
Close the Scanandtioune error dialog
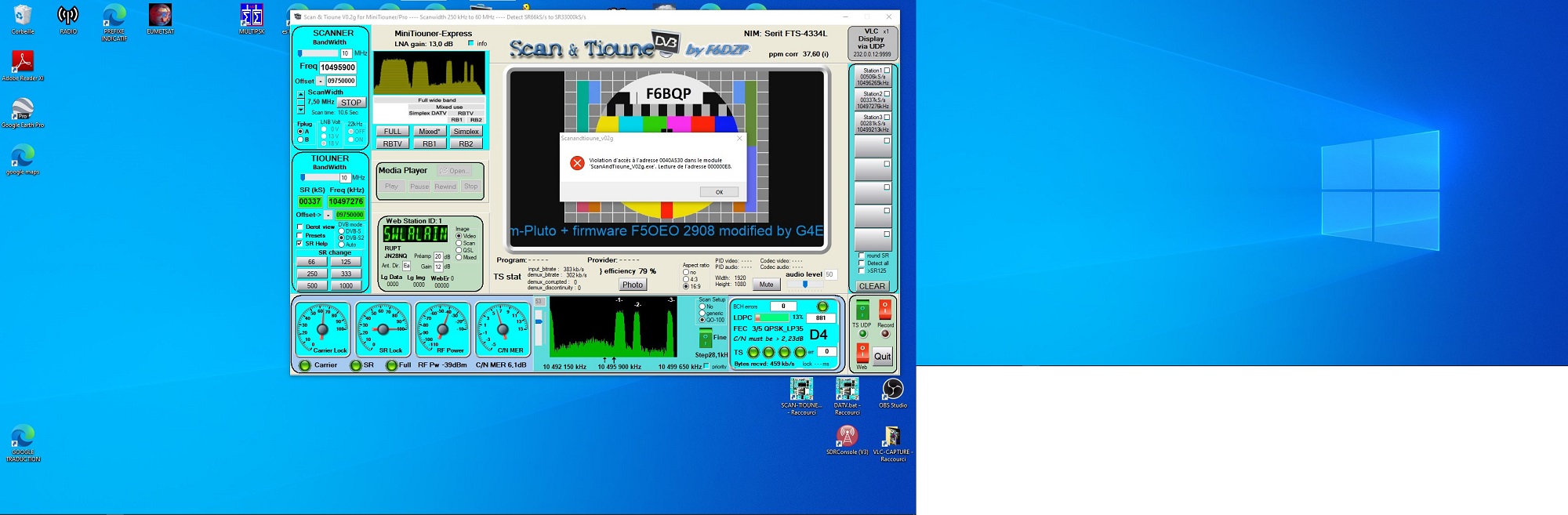[x=739, y=138]
